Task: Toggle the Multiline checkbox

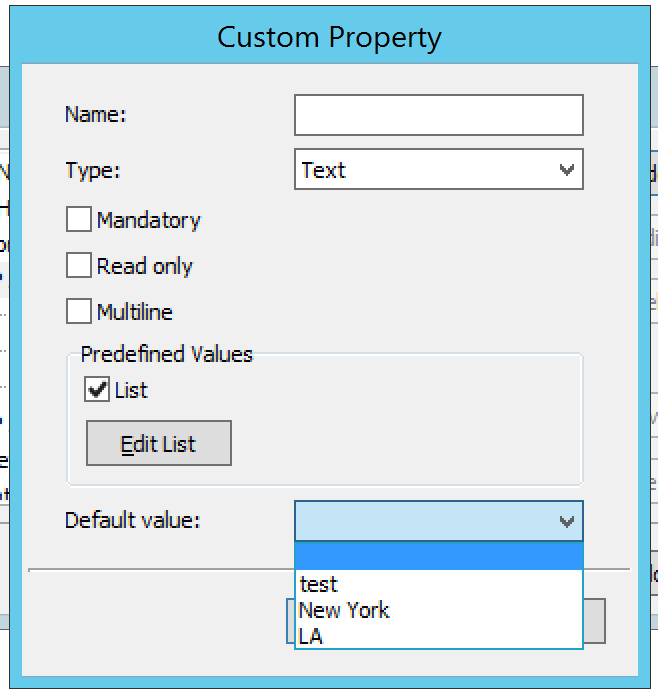Action: point(79,311)
